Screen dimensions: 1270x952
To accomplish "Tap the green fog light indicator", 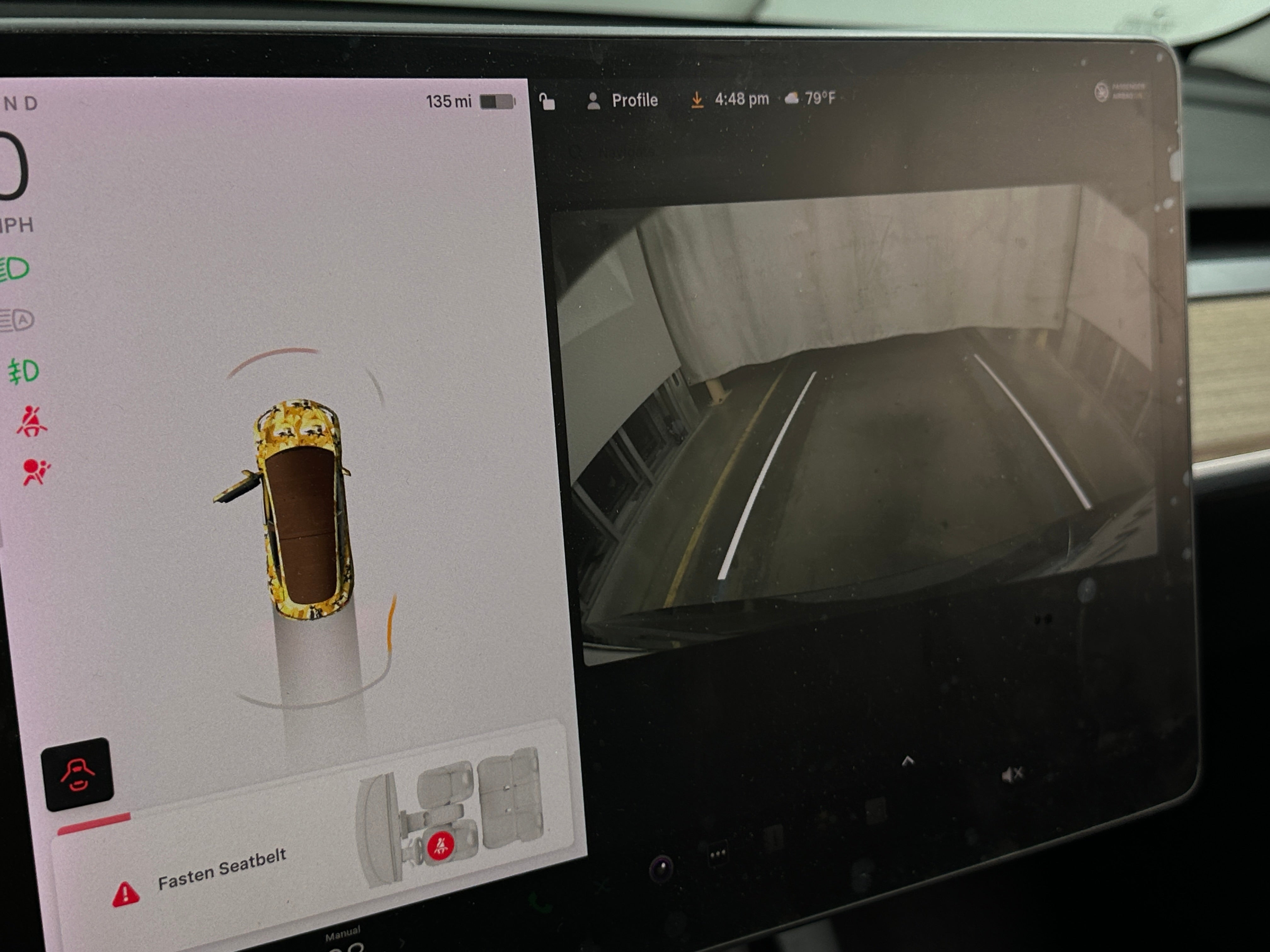I will pos(24,371).
